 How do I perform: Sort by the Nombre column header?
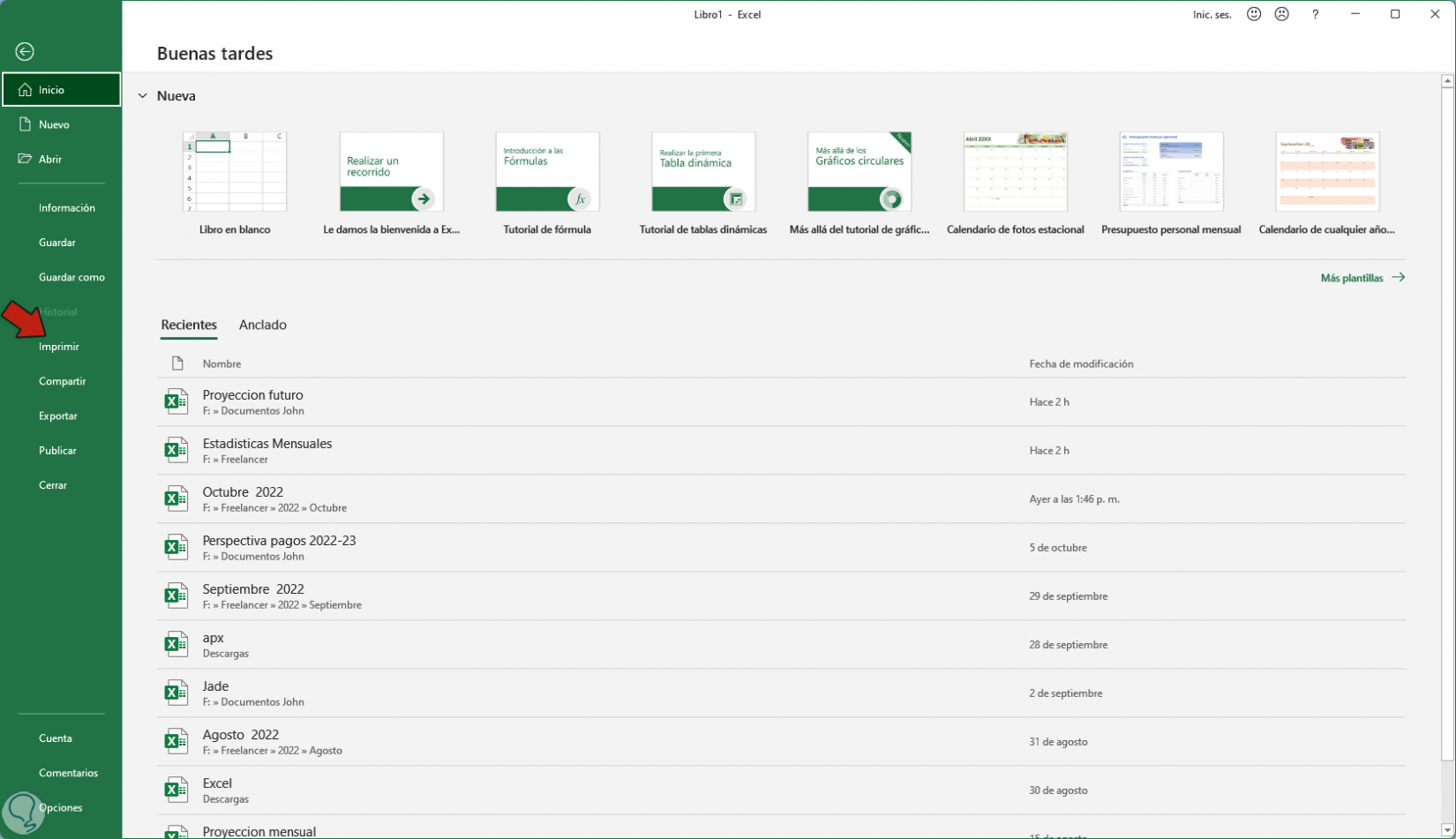pos(221,363)
